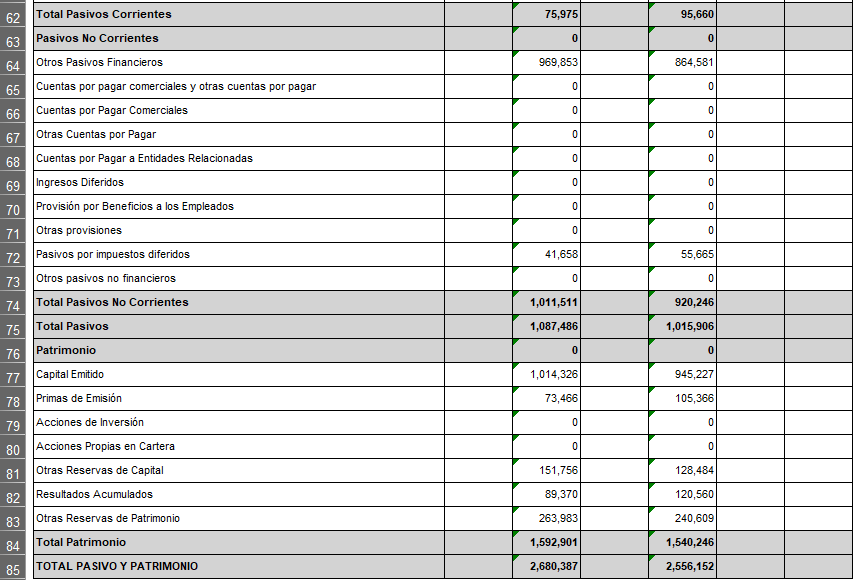Select the 'TOTAL PASIVO Y PATRIMONIO' label cell
This screenshot has width=854, height=580.
[237, 566]
